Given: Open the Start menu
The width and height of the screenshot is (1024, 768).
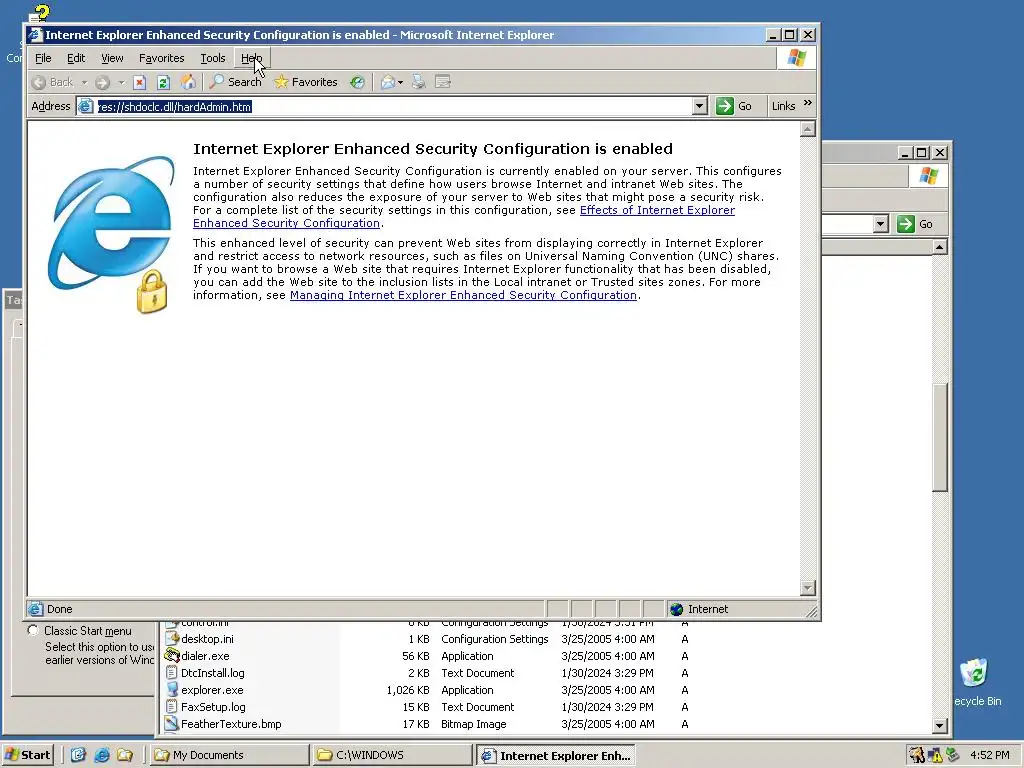Looking at the screenshot, I should click(x=27, y=755).
